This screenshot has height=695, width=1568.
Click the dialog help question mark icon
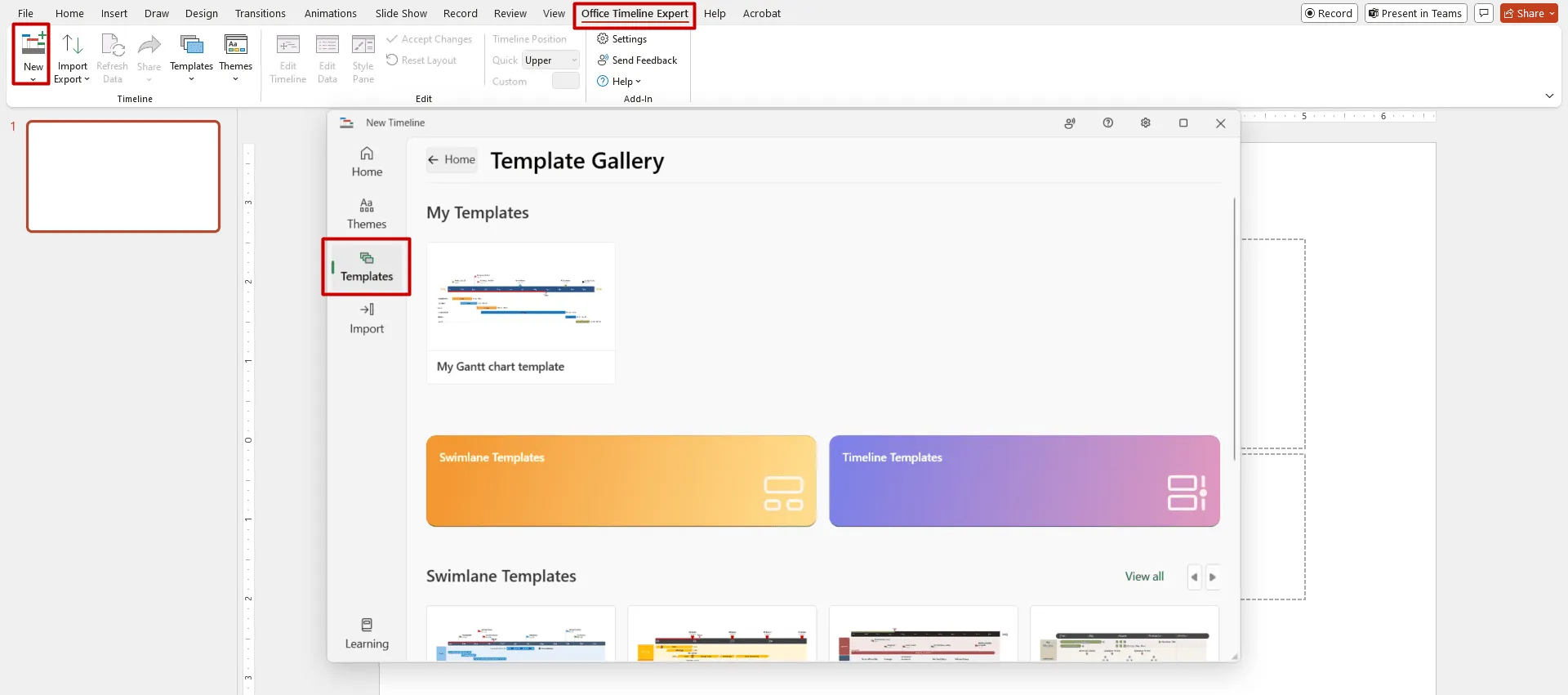pyautogui.click(x=1107, y=123)
